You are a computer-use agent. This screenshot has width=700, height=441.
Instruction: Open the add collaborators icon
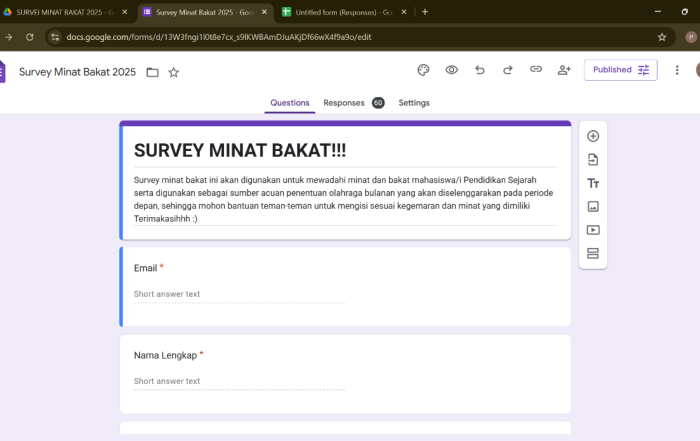coord(564,70)
